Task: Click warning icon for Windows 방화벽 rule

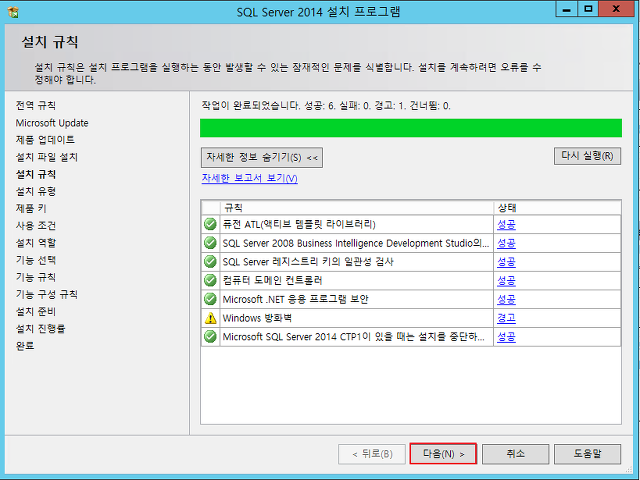Action: (210, 318)
